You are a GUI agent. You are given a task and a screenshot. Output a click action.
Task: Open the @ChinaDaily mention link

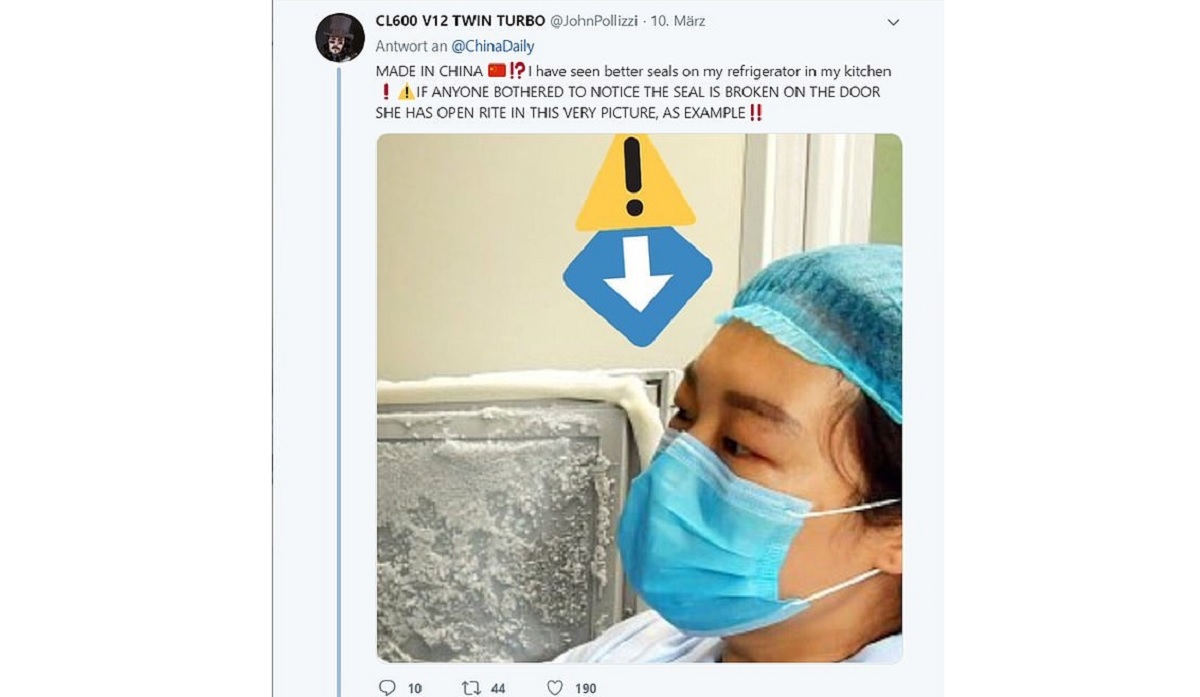[x=494, y=46]
